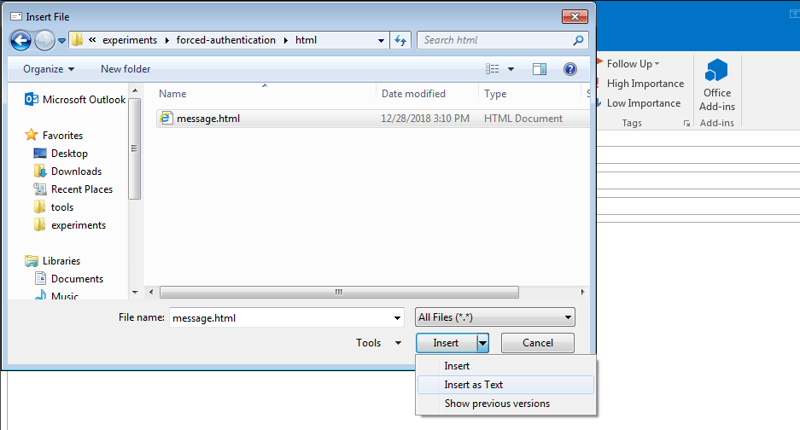Expand the File name dropdown arrow

pyautogui.click(x=397, y=318)
